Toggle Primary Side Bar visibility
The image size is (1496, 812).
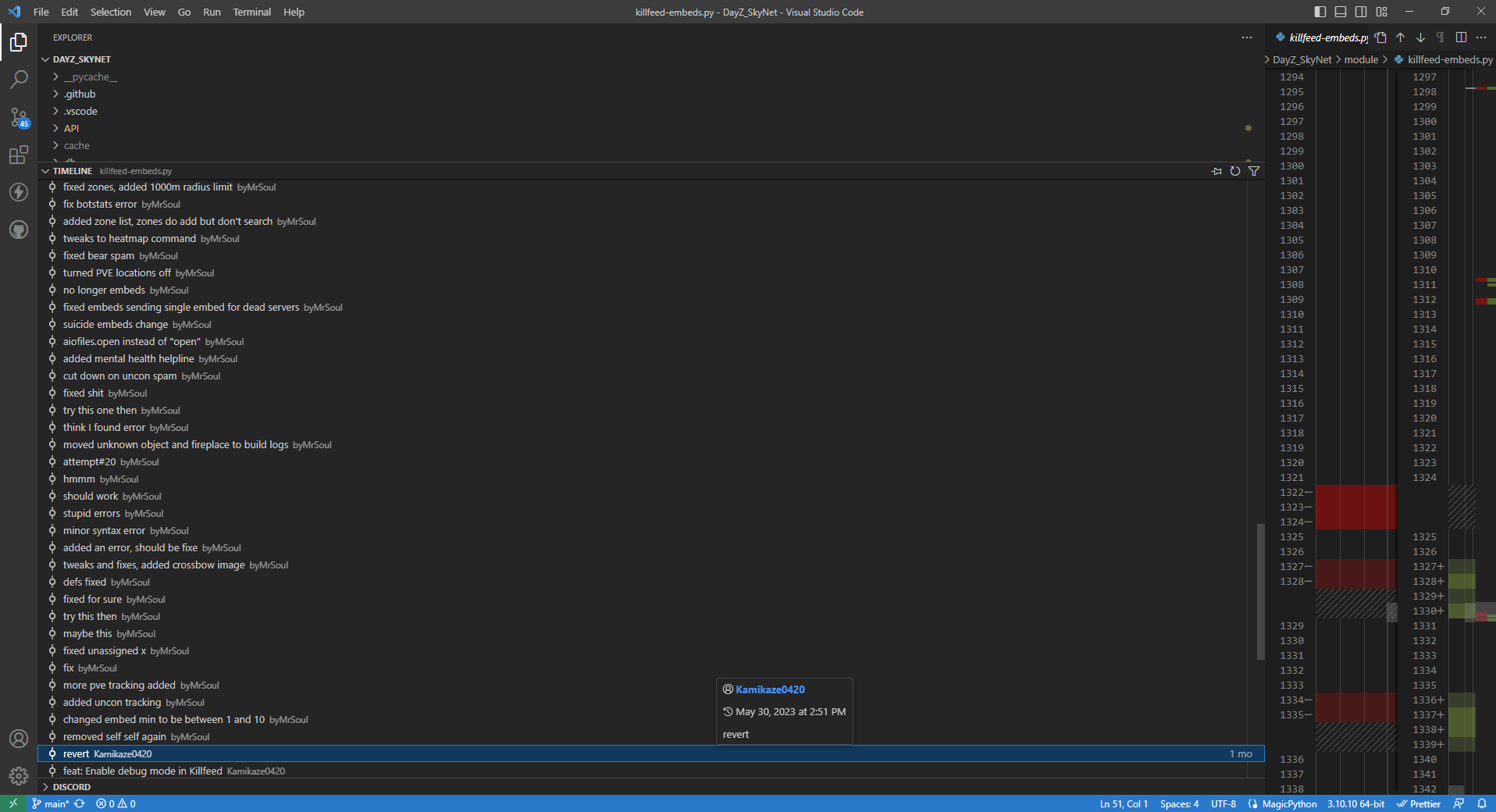click(1320, 12)
